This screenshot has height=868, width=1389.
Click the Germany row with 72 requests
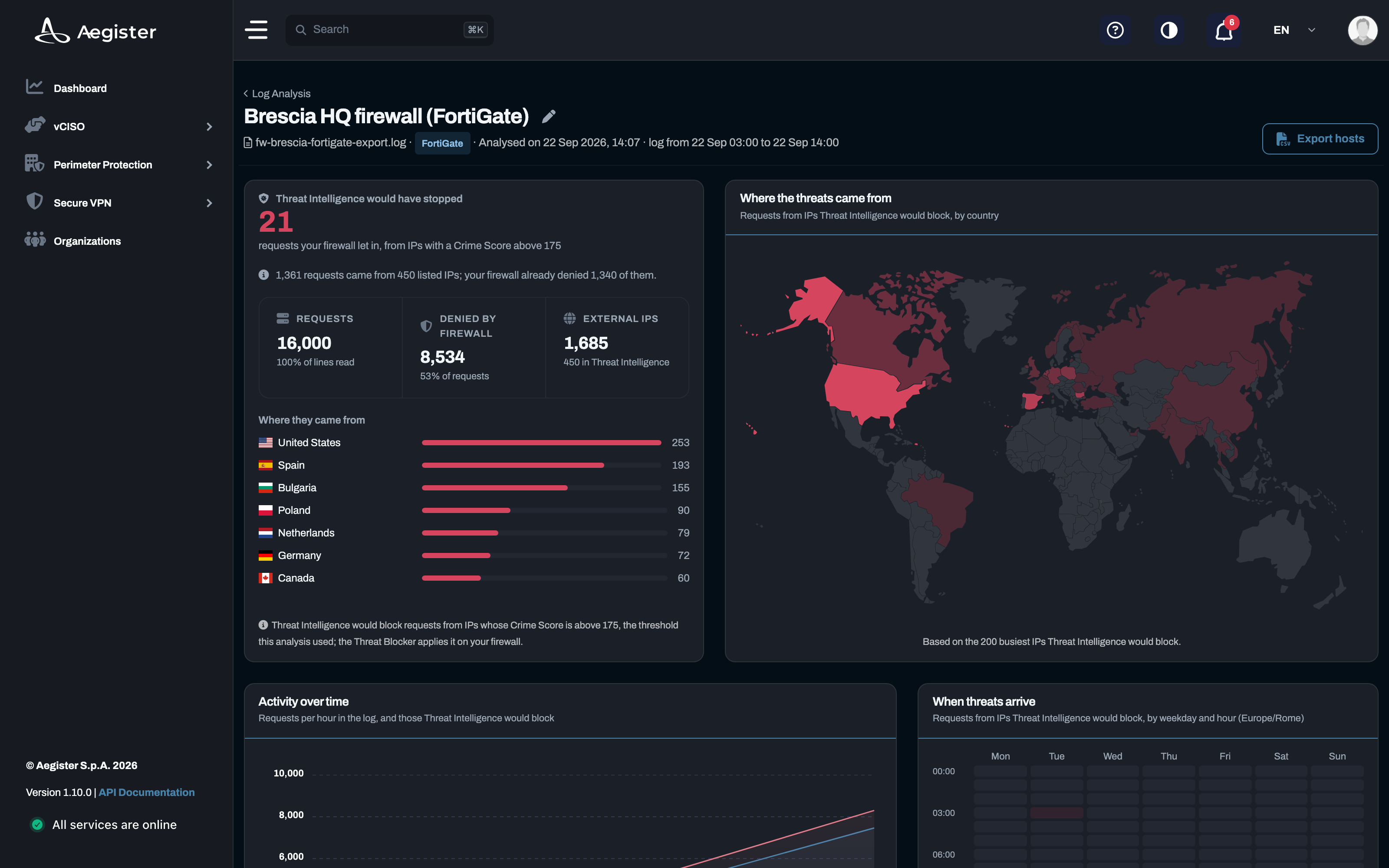pyautogui.click(x=474, y=556)
